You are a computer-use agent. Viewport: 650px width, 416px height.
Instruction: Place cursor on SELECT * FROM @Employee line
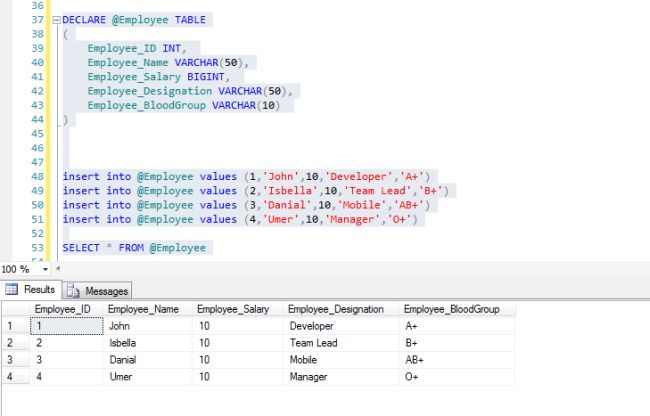[134, 248]
